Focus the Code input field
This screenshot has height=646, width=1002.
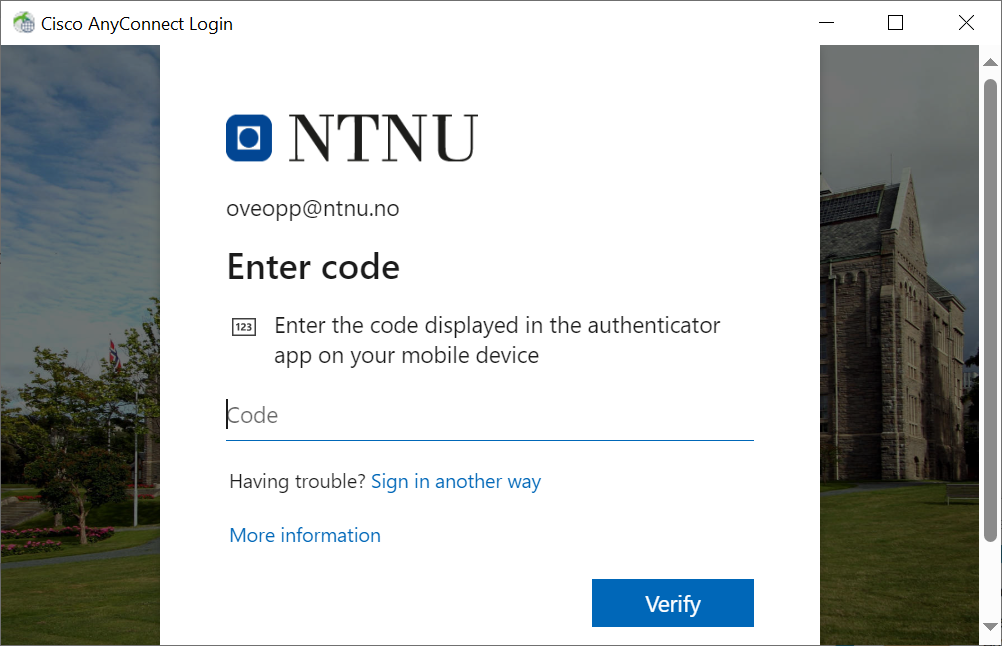pyautogui.click(x=489, y=416)
